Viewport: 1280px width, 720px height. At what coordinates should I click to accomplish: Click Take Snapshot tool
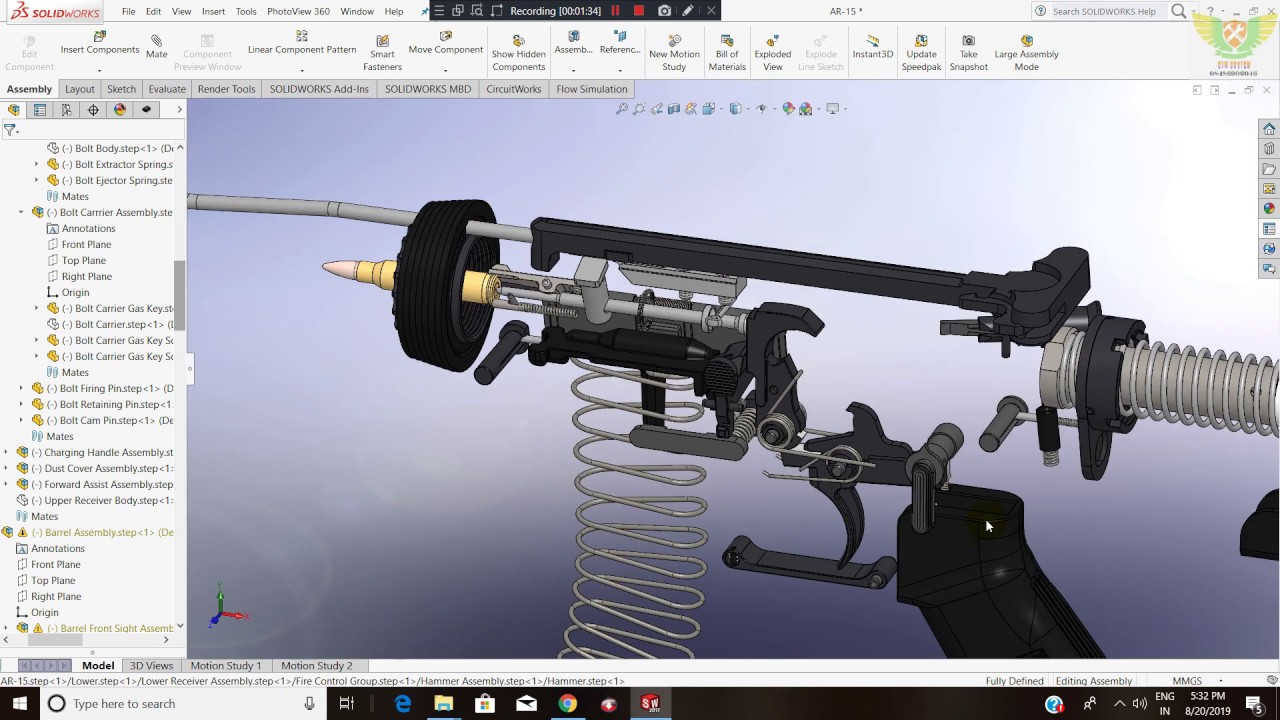click(968, 54)
